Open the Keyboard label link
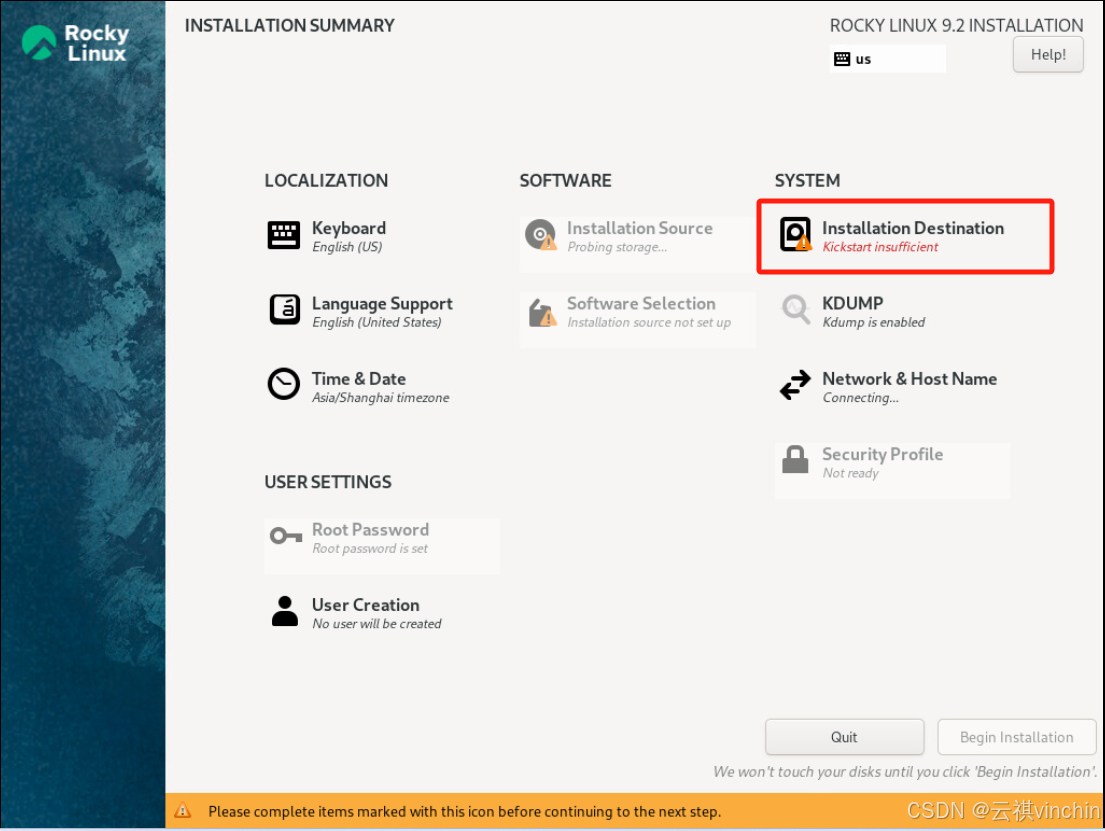 pyautogui.click(x=349, y=228)
